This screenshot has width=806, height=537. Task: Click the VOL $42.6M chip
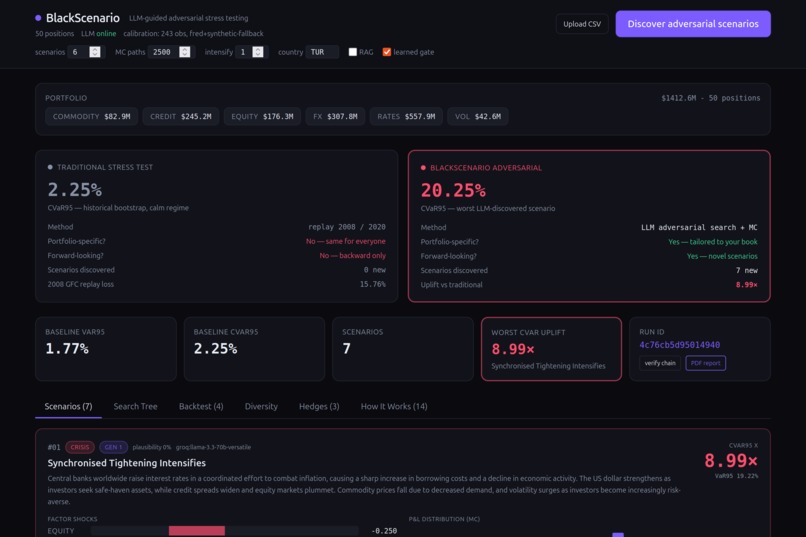point(478,117)
